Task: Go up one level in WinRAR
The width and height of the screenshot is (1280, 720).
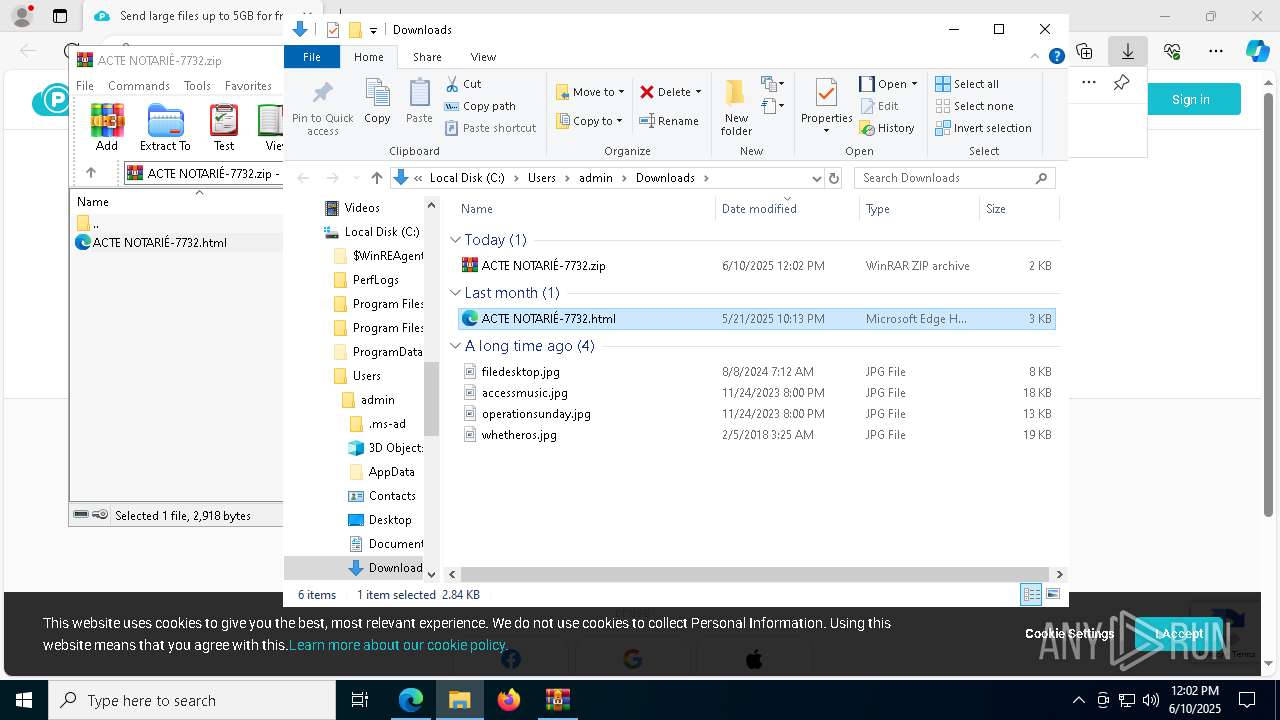Action: click(x=91, y=173)
